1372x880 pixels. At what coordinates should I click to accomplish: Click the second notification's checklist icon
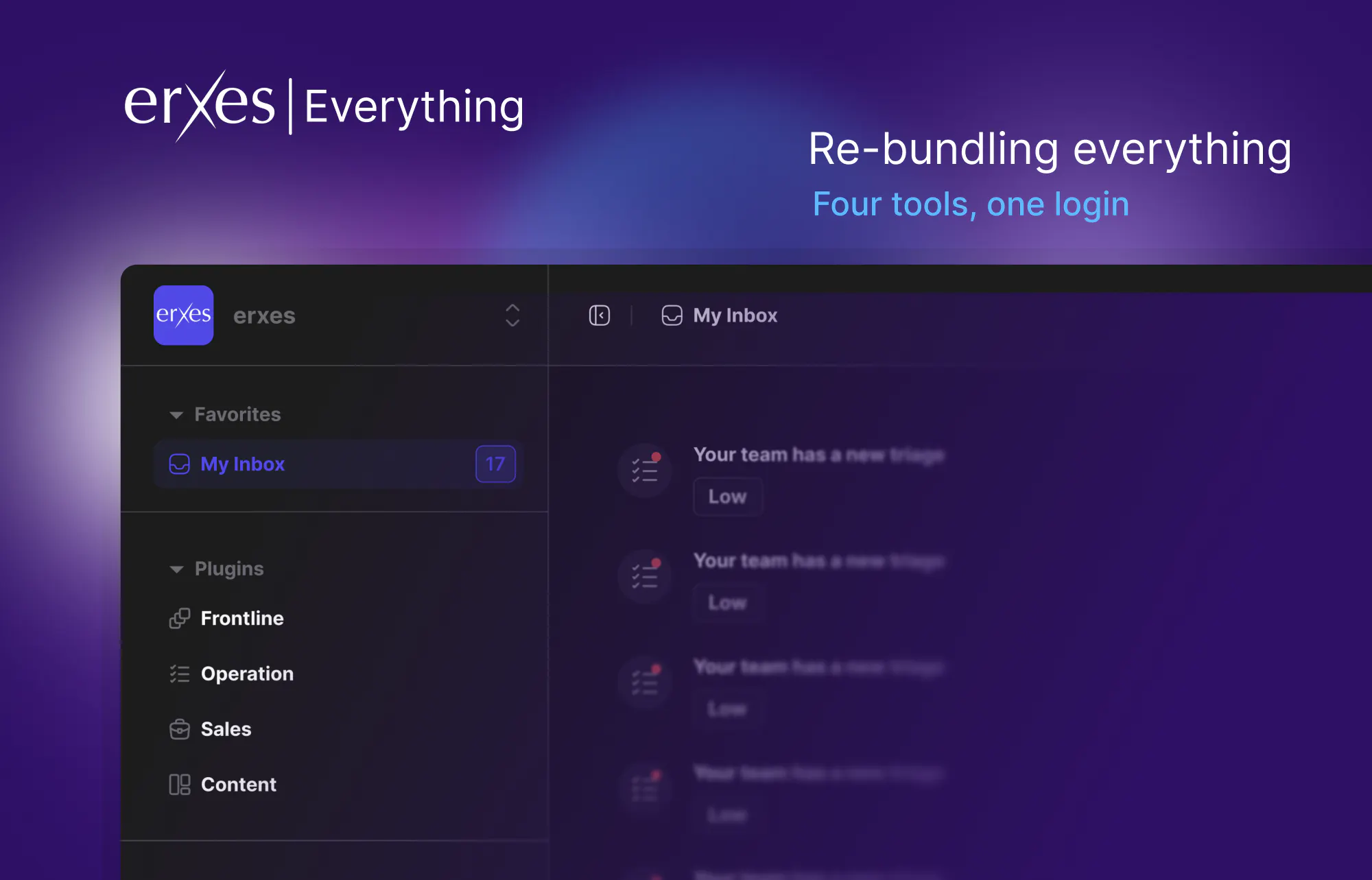coord(645,577)
